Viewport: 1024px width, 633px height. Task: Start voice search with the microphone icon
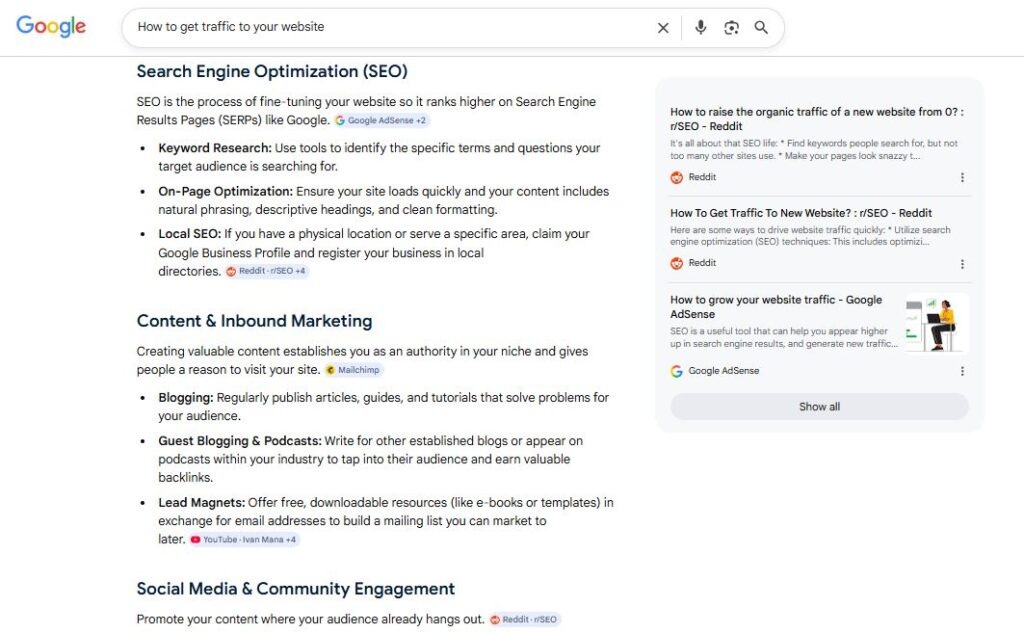pos(700,27)
